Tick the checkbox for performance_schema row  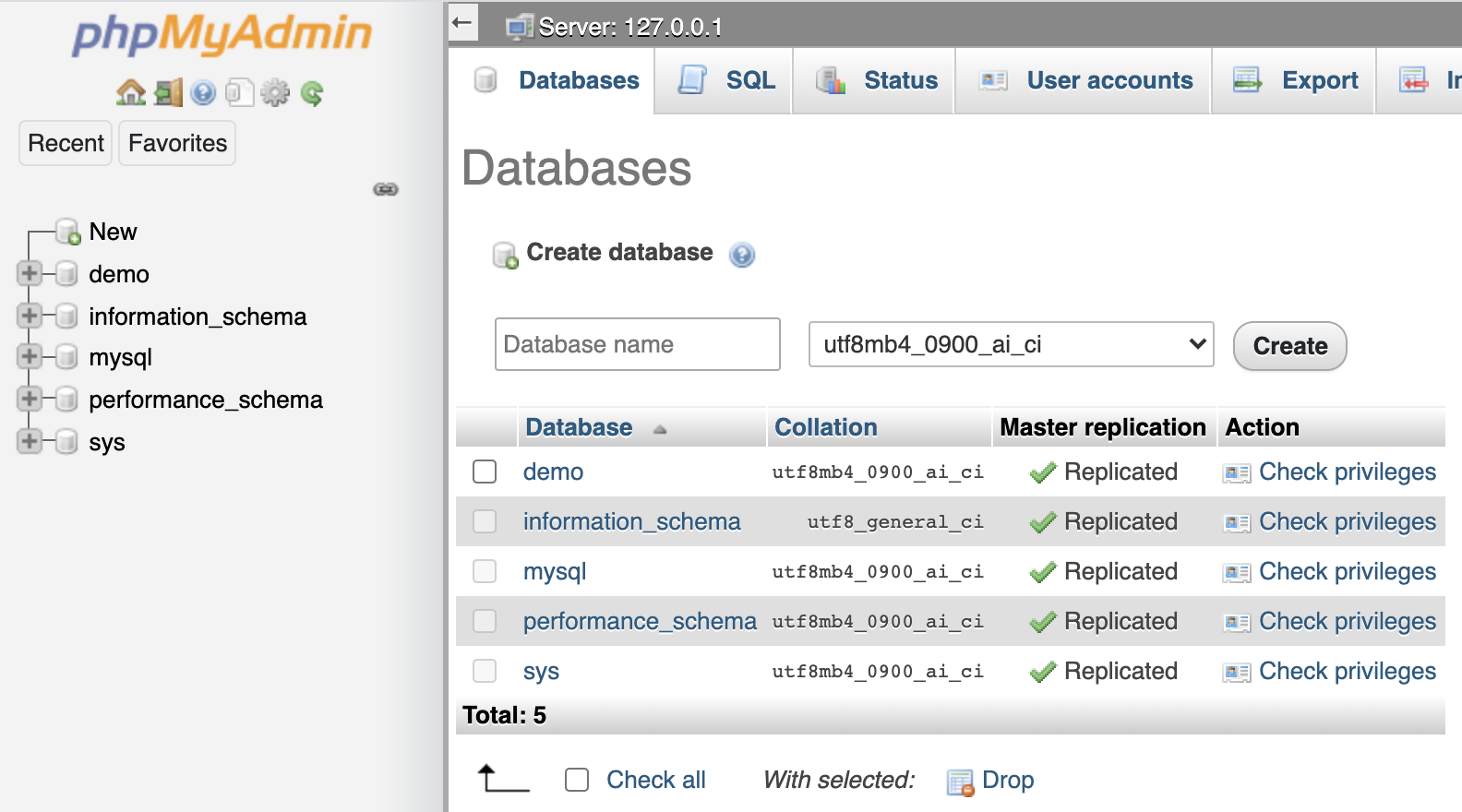click(485, 621)
